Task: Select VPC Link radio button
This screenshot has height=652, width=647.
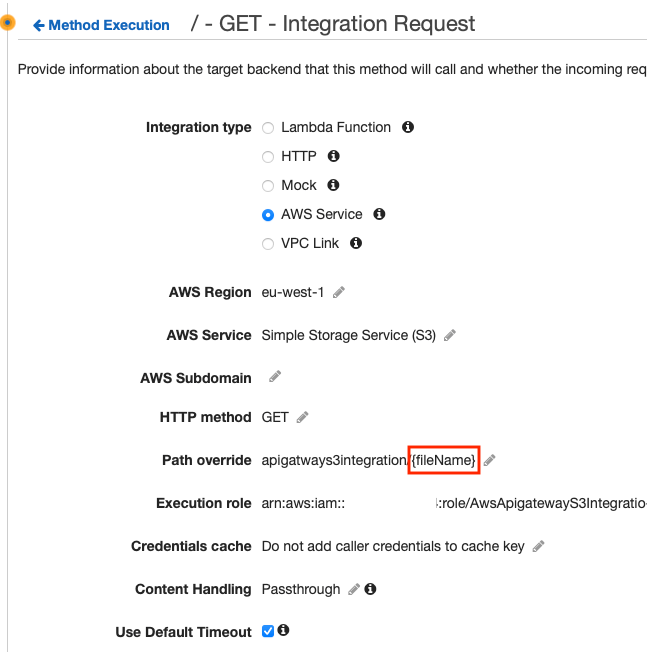Action: (267, 244)
